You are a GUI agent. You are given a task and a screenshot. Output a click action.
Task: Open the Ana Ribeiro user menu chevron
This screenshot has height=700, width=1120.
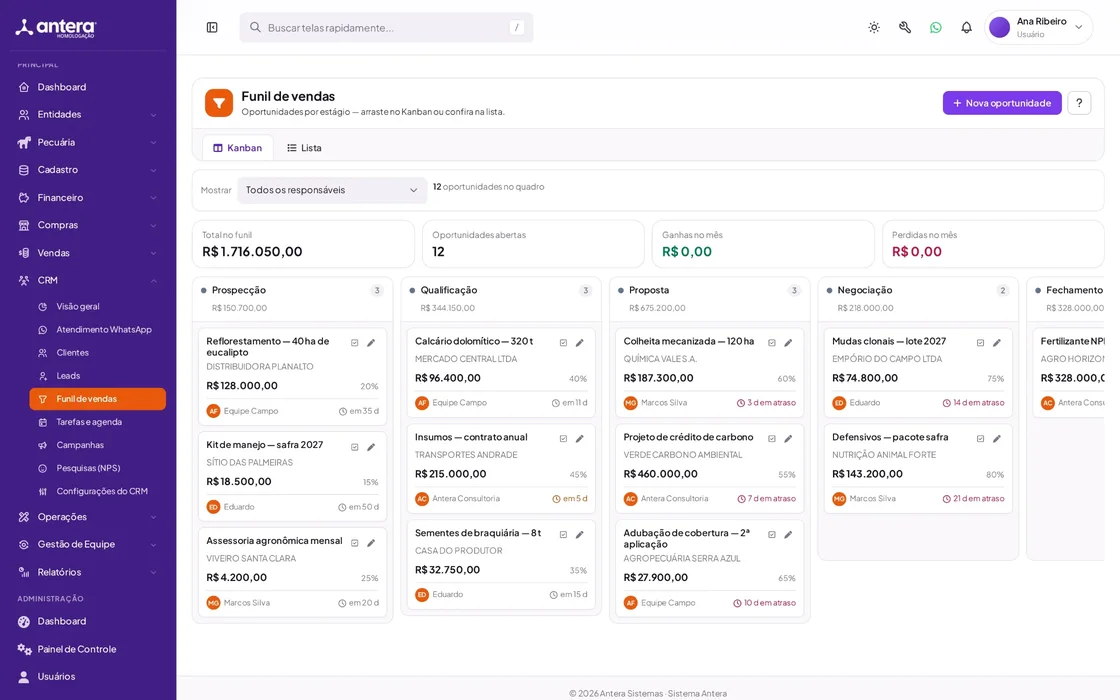pyautogui.click(x=1079, y=27)
